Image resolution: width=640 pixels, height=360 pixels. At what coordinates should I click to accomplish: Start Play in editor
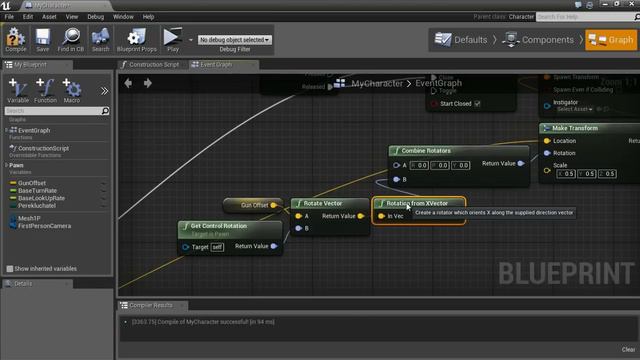[173, 40]
